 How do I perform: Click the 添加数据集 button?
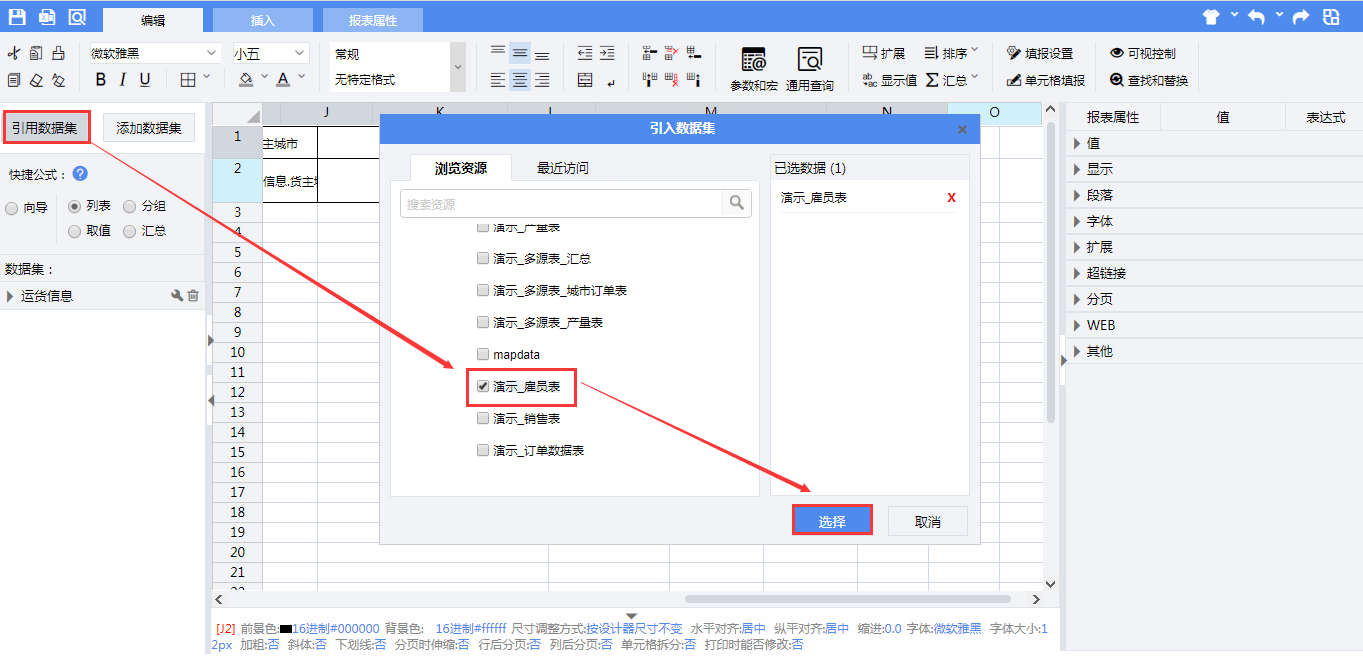pyautogui.click(x=149, y=127)
